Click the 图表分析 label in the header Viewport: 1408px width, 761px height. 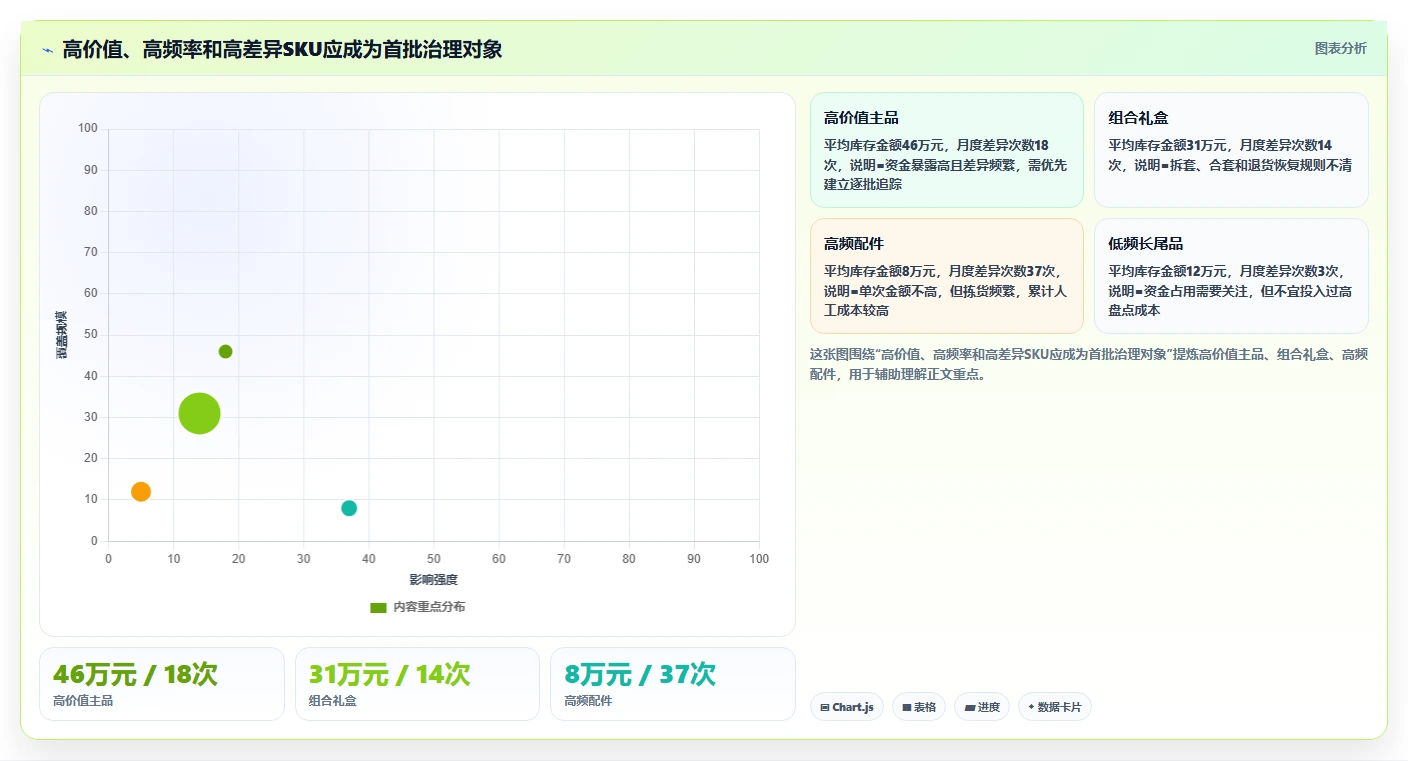click(x=1340, y=48)
